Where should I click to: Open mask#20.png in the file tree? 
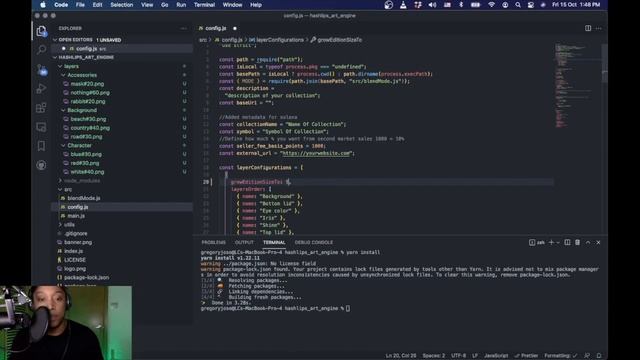tap(87, 84)
